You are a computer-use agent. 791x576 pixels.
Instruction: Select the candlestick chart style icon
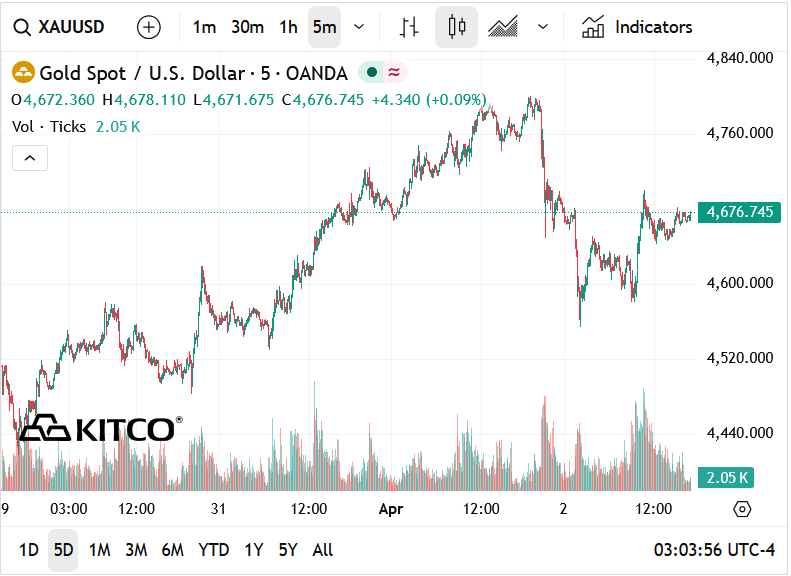tap(457, 27)
